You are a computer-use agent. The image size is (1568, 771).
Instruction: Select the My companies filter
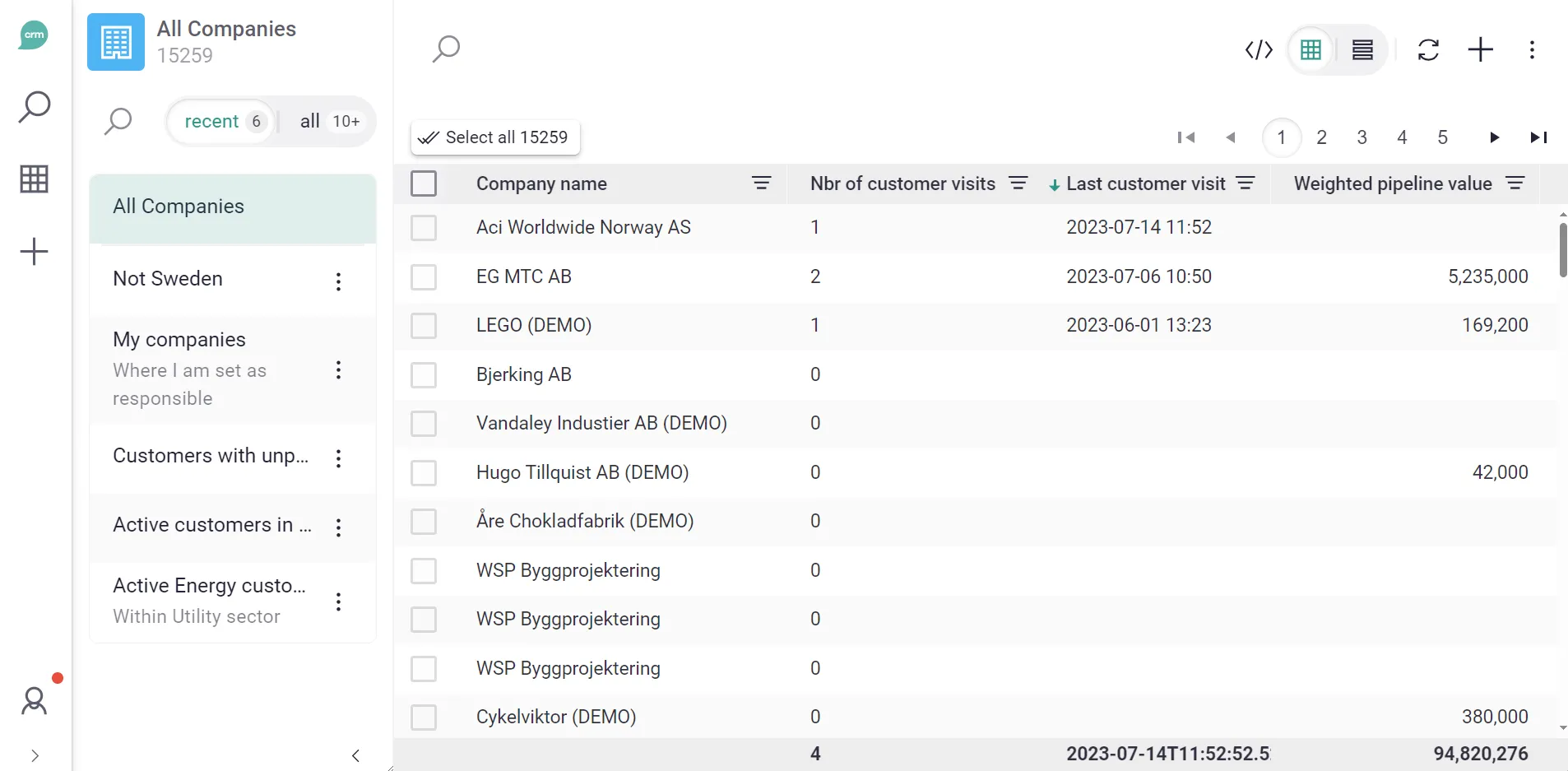tap(179, 340)
